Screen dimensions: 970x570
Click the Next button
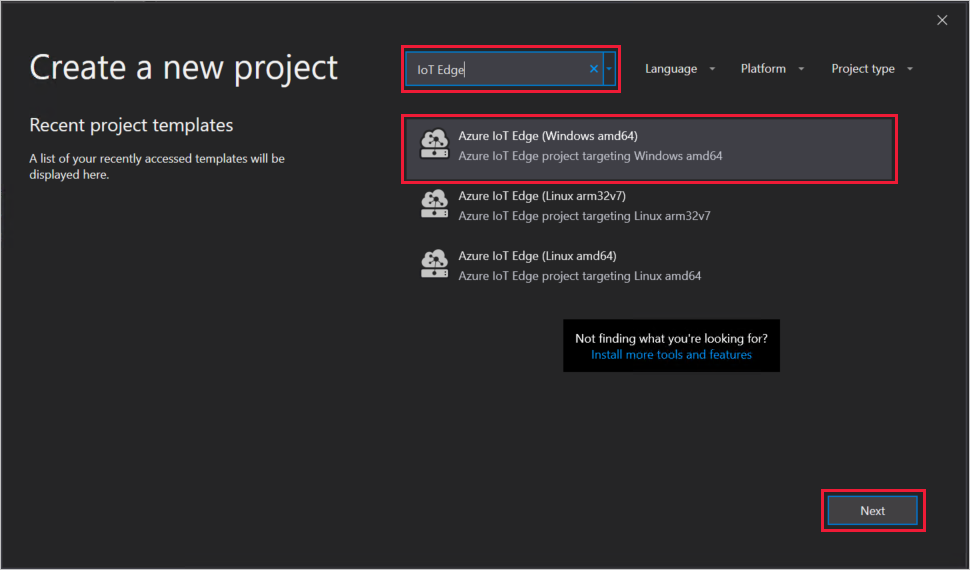tap(872, 511)
